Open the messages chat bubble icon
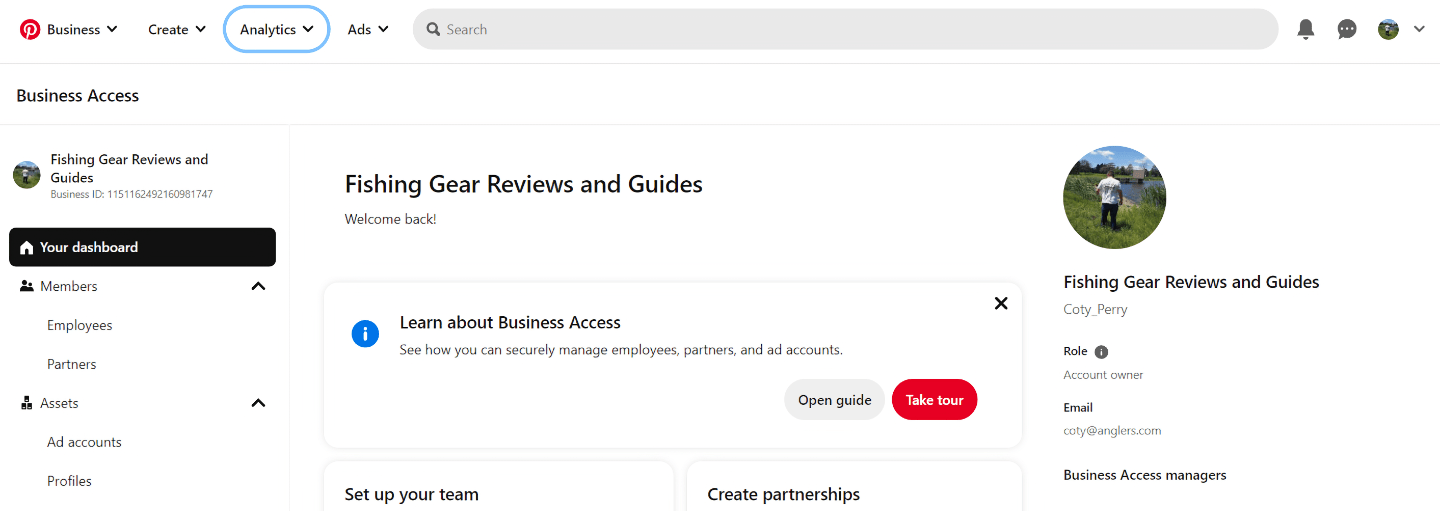Image resolution: width=1440 pixels, height=511 pixels. 1347,29
